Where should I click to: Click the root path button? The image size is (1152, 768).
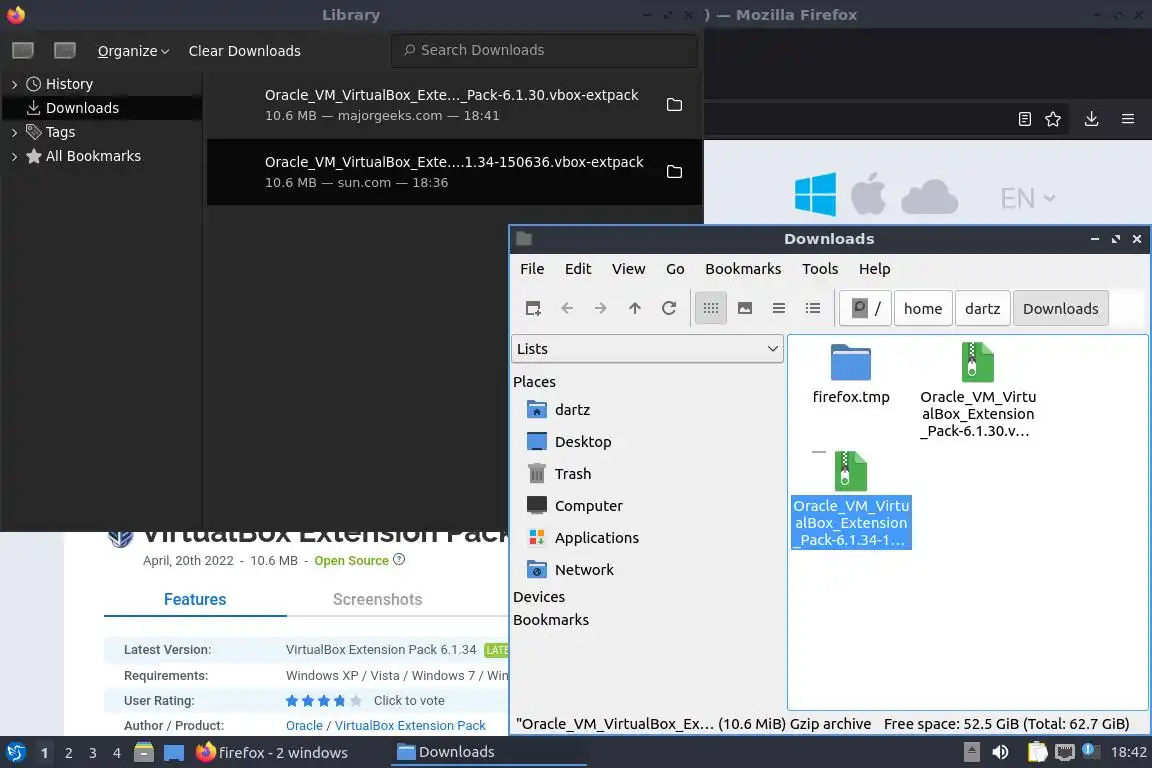pyautogui.click(x=865, y=308)
